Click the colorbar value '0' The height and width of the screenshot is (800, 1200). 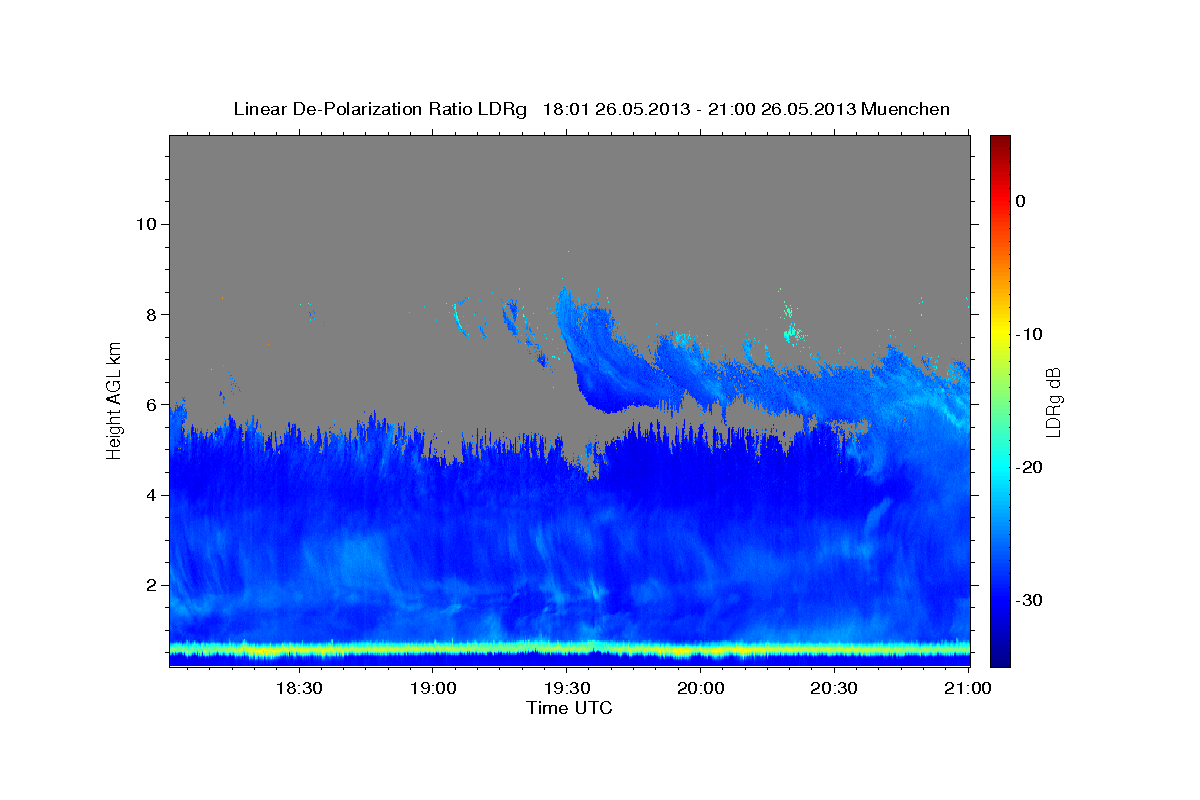pyautogui.click(x=1020, y=201)
